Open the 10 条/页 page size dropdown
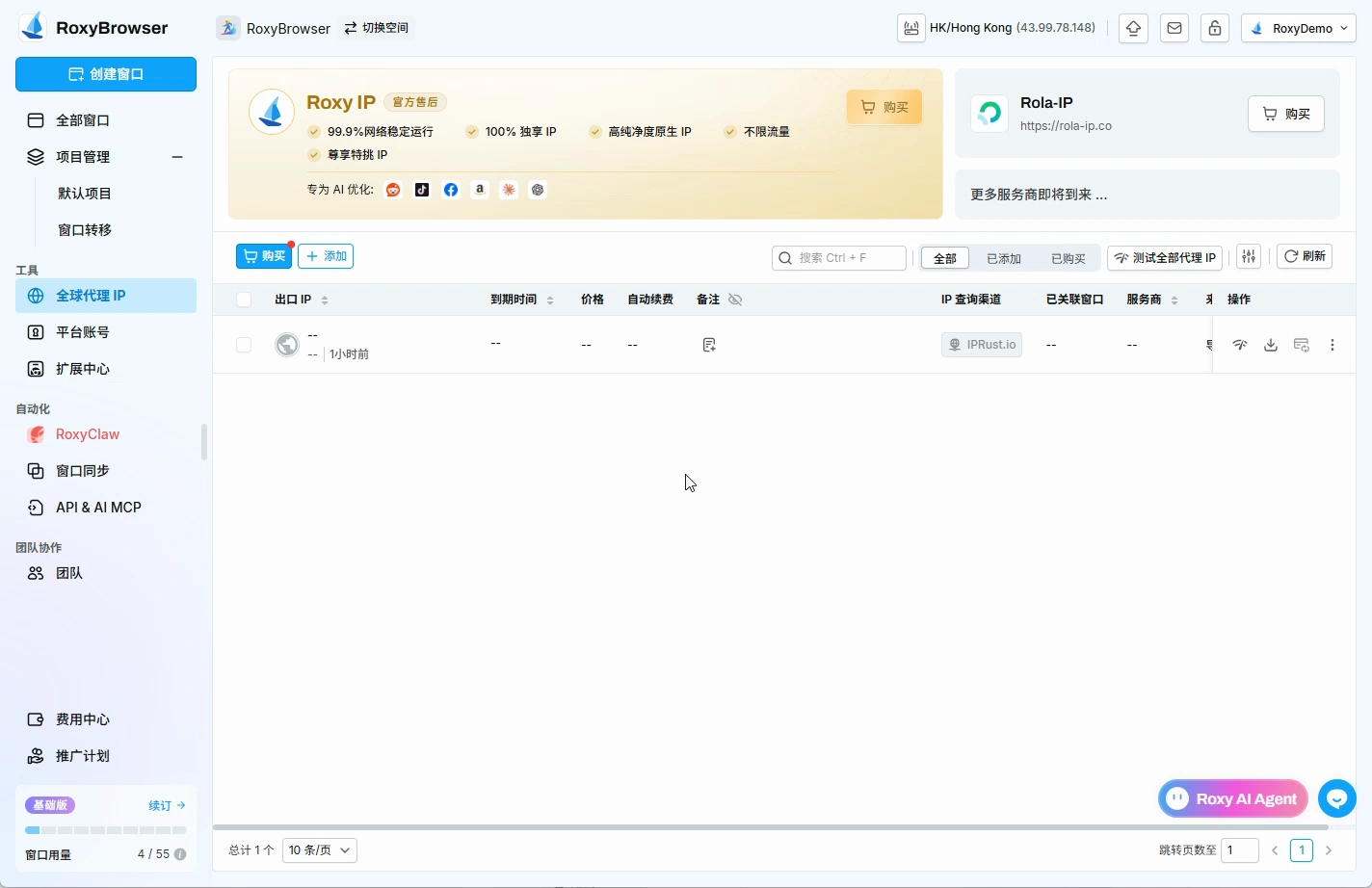The image size is (1372, 888). [320, 850]
